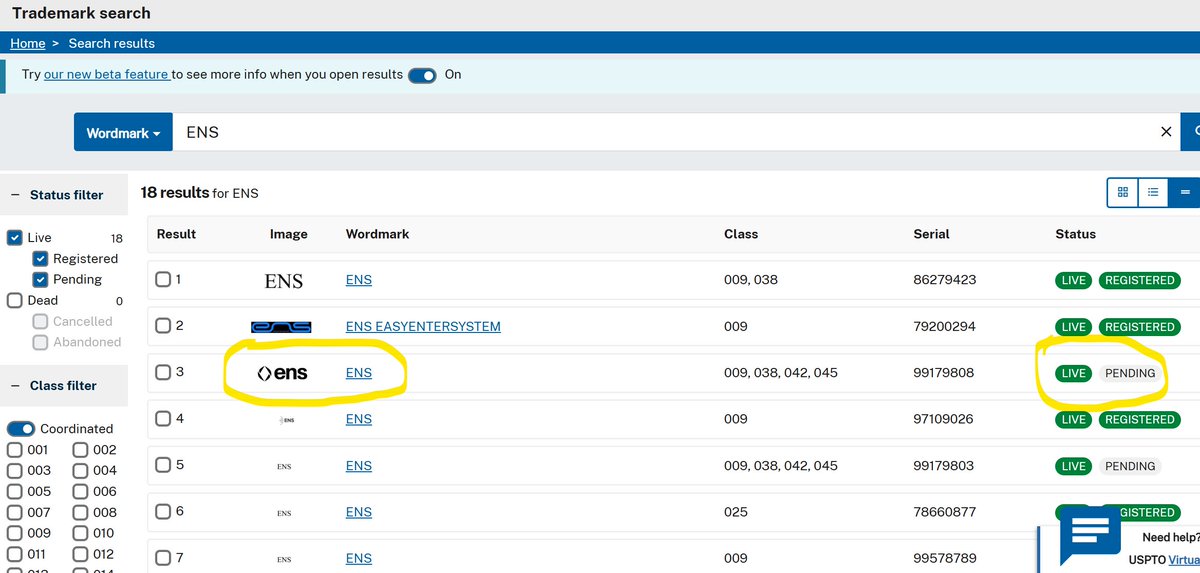Open ENS EASYENTERSYSTEM wordmark link
This screenshot has height=573, width=1200.
(423, 326)
